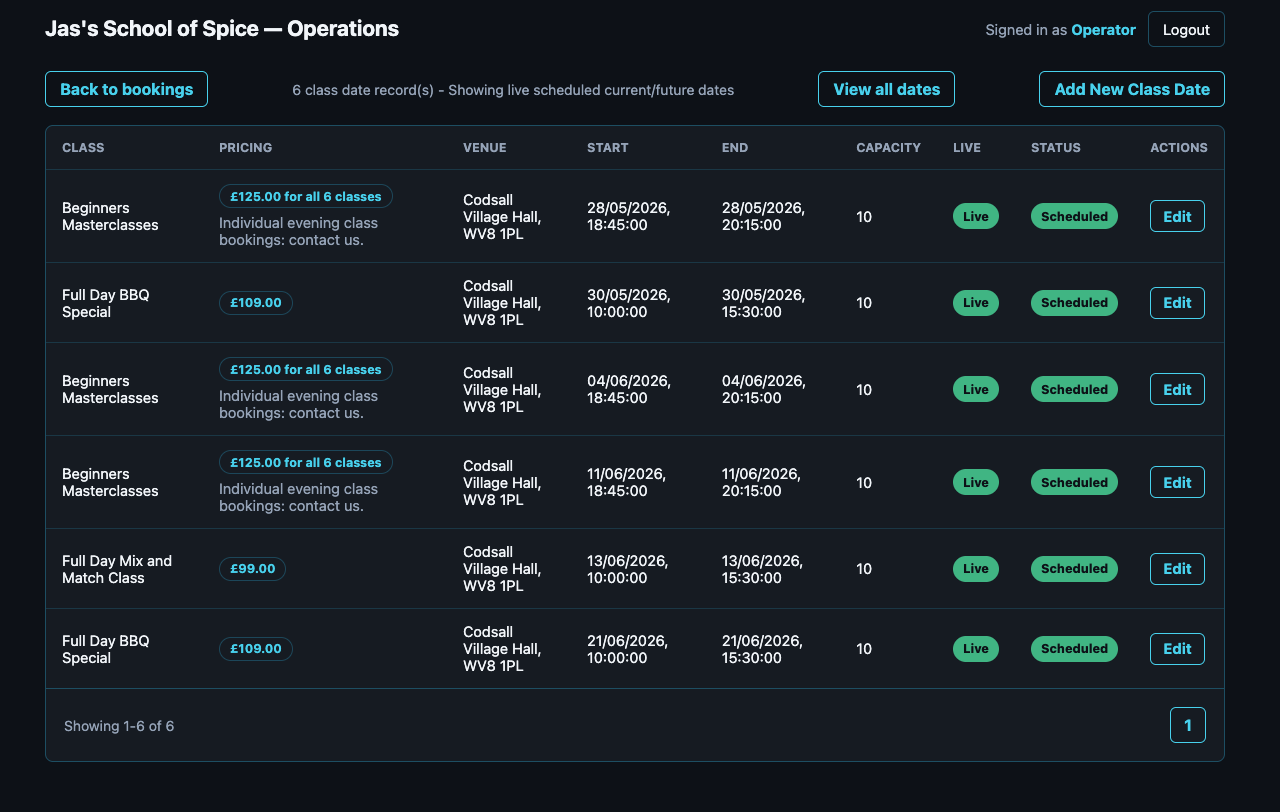This screenshot has width=1280, height=812.
Task: Click Scheduled status badge for 28/05/2026 class
Action: tap(1074, 216)
